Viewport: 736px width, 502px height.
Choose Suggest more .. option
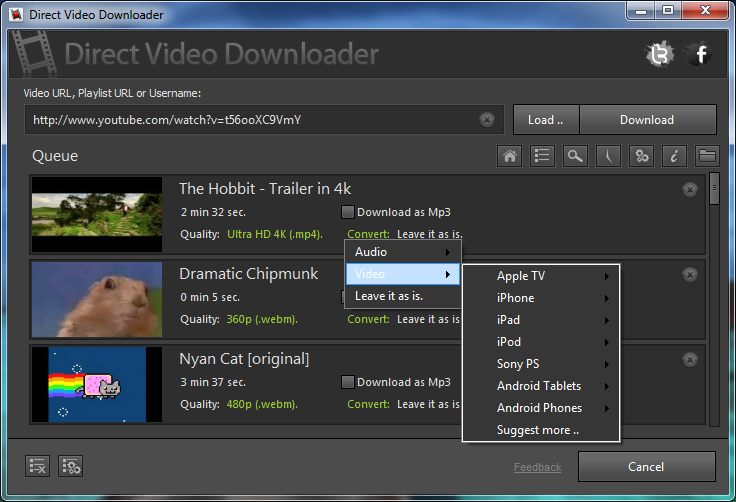(x=541, y=430)
